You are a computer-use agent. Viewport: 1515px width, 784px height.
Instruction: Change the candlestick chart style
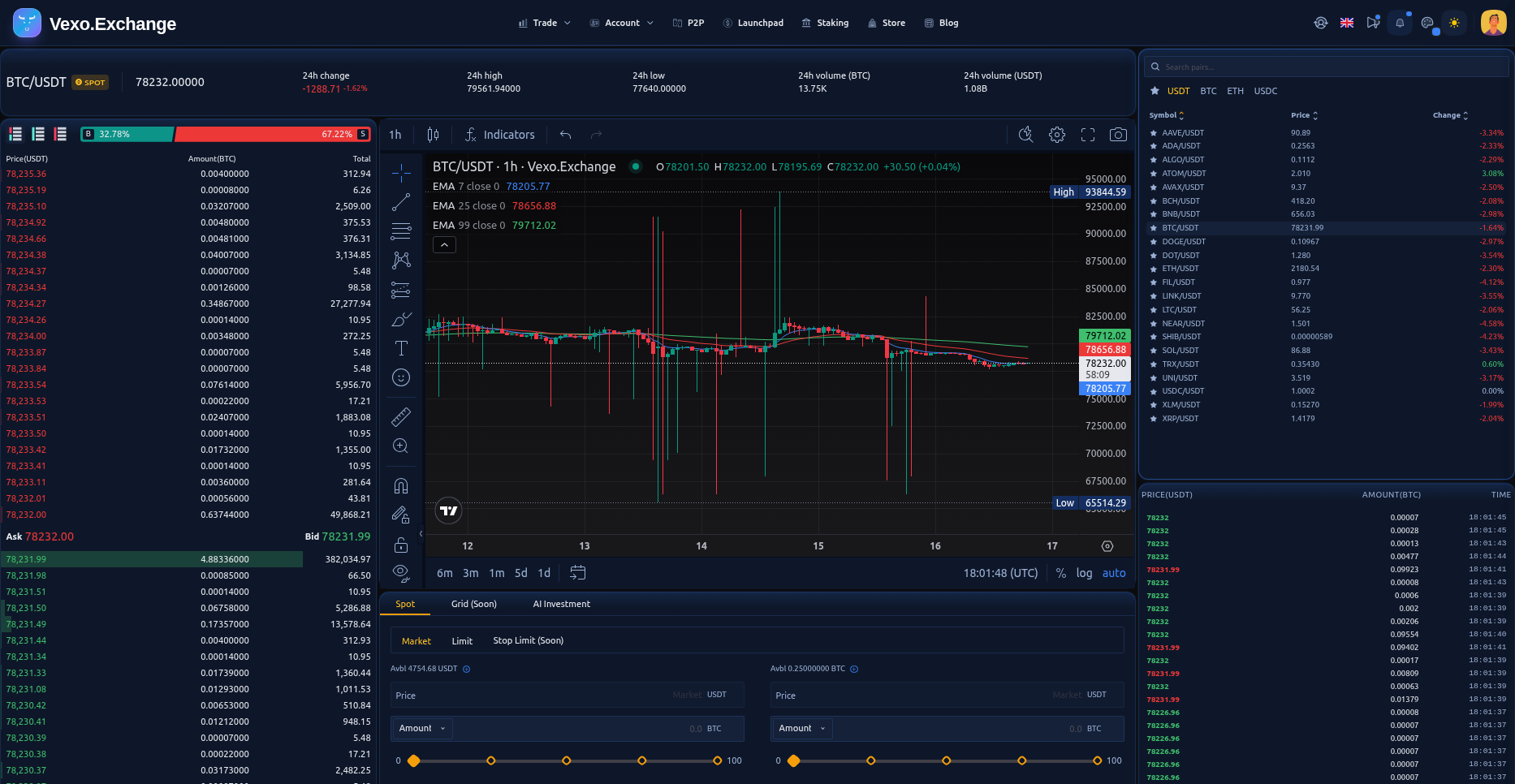[434, 135]
